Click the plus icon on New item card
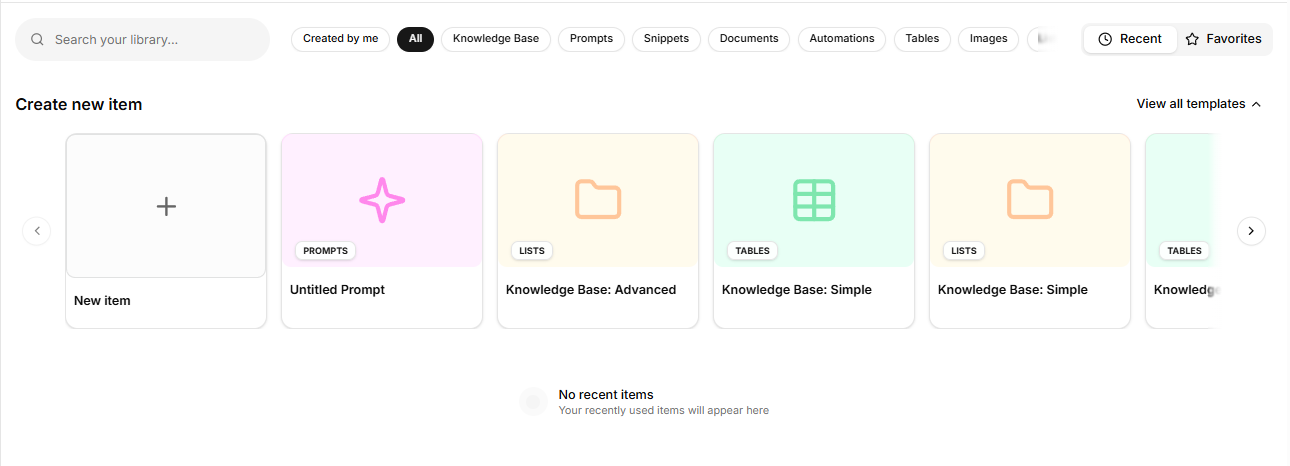This screenshot has width=1290, height=466. click(166, 206)
